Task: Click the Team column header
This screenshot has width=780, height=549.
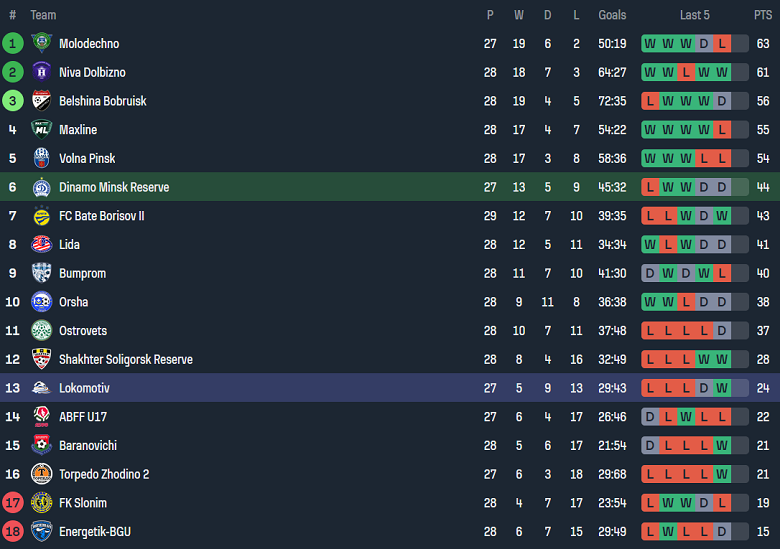Action: (43, 15)
